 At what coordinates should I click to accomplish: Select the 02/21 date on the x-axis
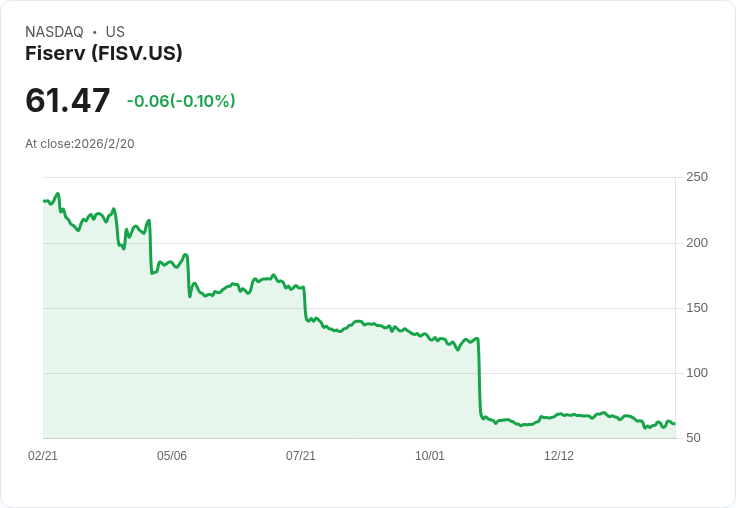[x=43, y=456]
